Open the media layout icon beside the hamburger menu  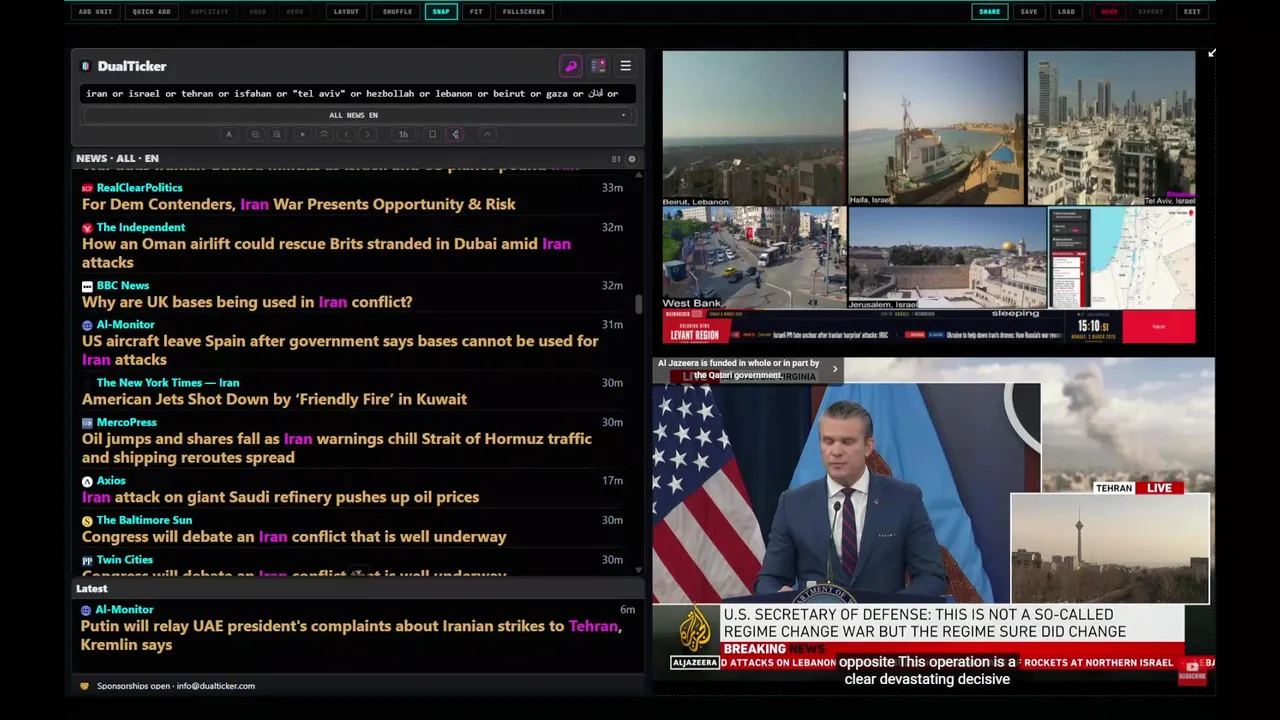click(x=598, y=66)
